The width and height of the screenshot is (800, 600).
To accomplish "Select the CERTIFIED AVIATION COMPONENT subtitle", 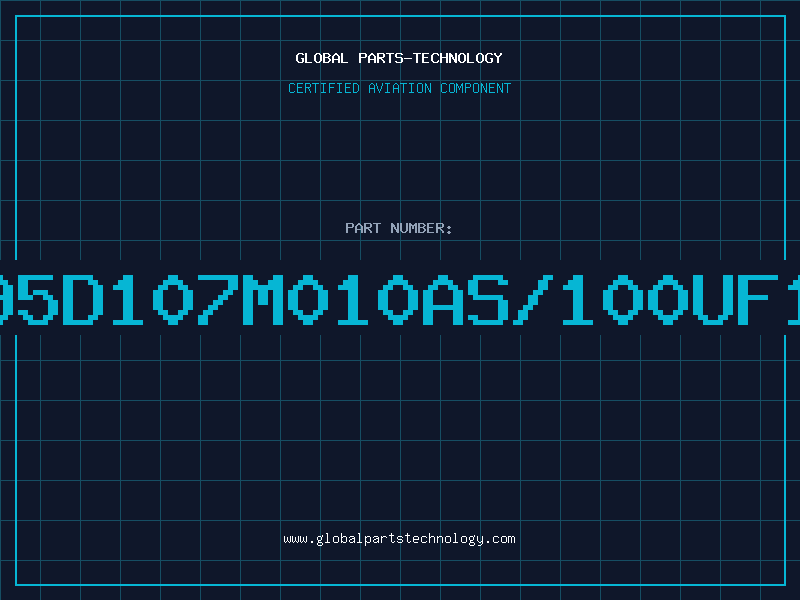I will [x=399, y=88].
